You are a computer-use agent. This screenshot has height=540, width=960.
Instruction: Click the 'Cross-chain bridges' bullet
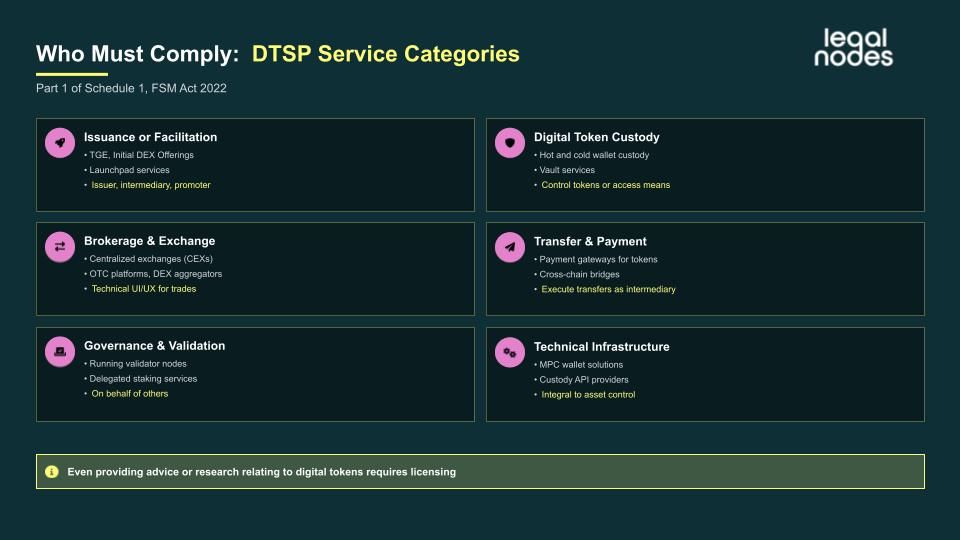577,274
